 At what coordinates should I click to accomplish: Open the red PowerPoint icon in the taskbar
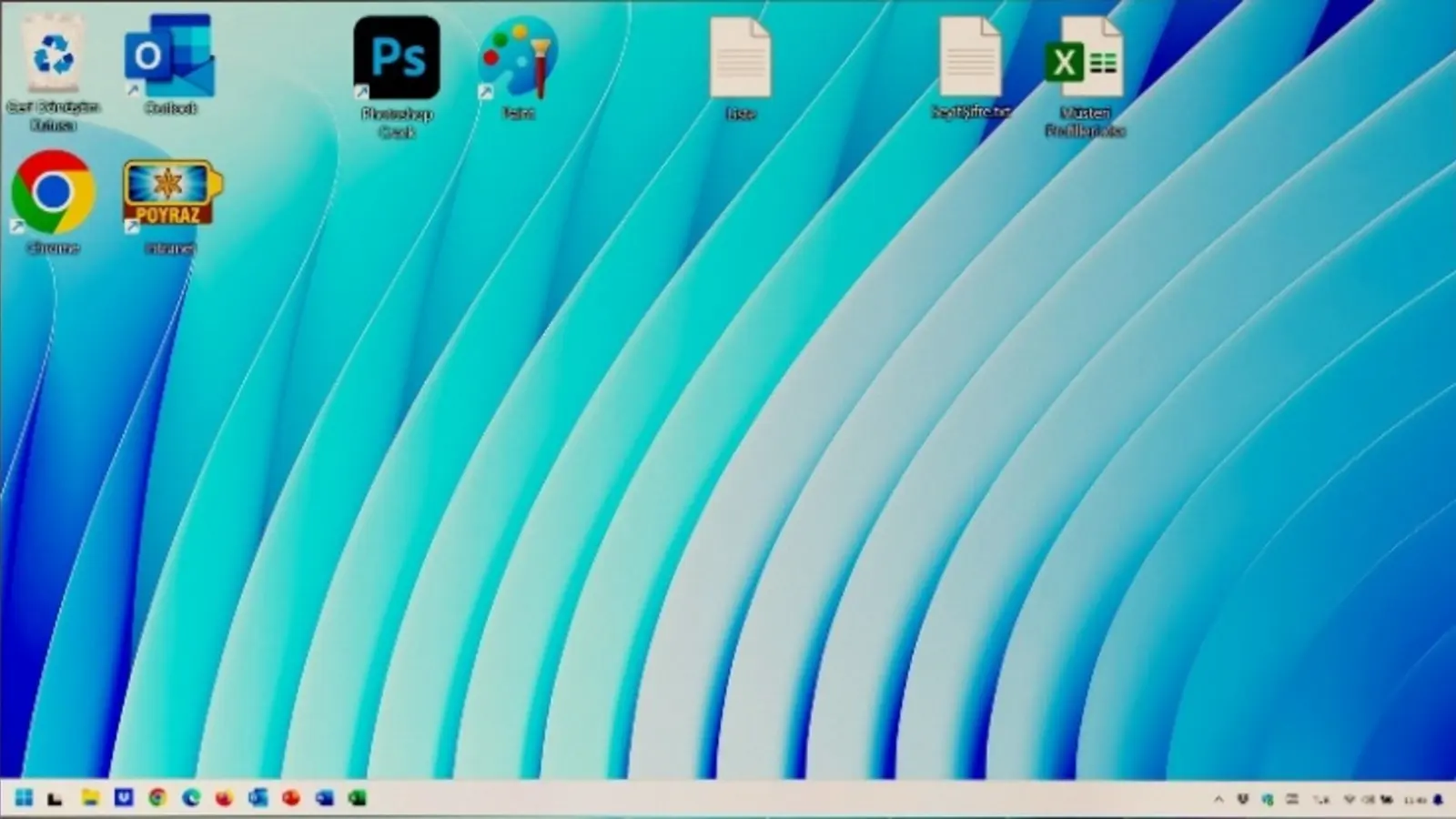pos(291,798)
